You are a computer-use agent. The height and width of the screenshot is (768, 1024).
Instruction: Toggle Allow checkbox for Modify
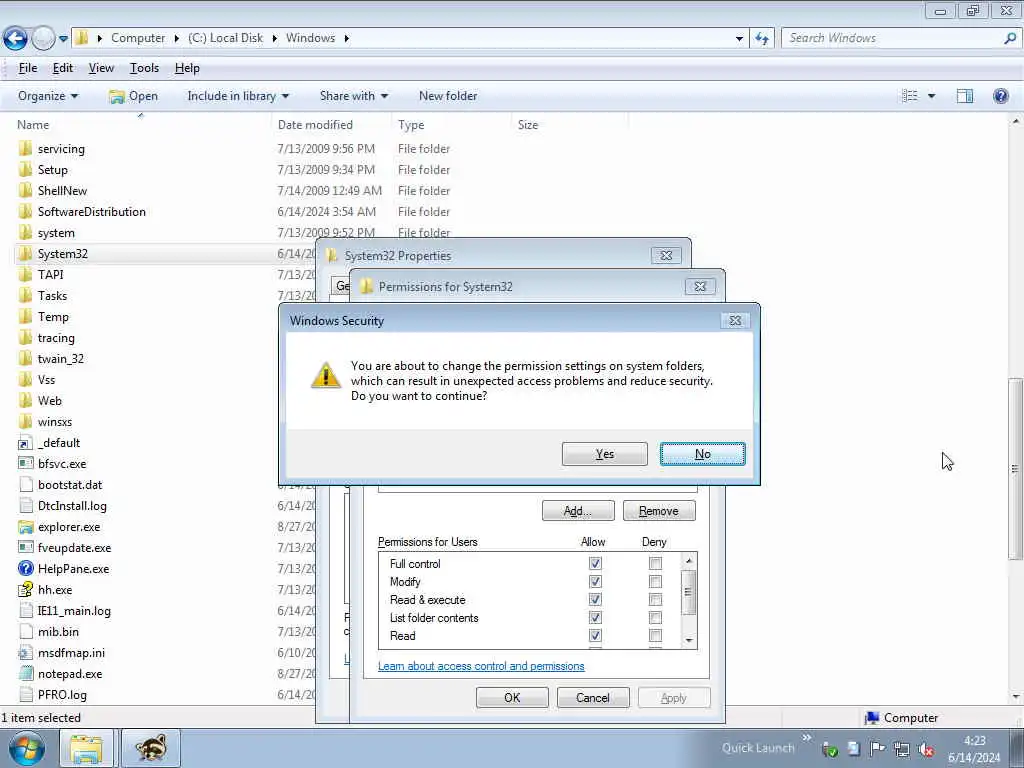tap(595, 582)
